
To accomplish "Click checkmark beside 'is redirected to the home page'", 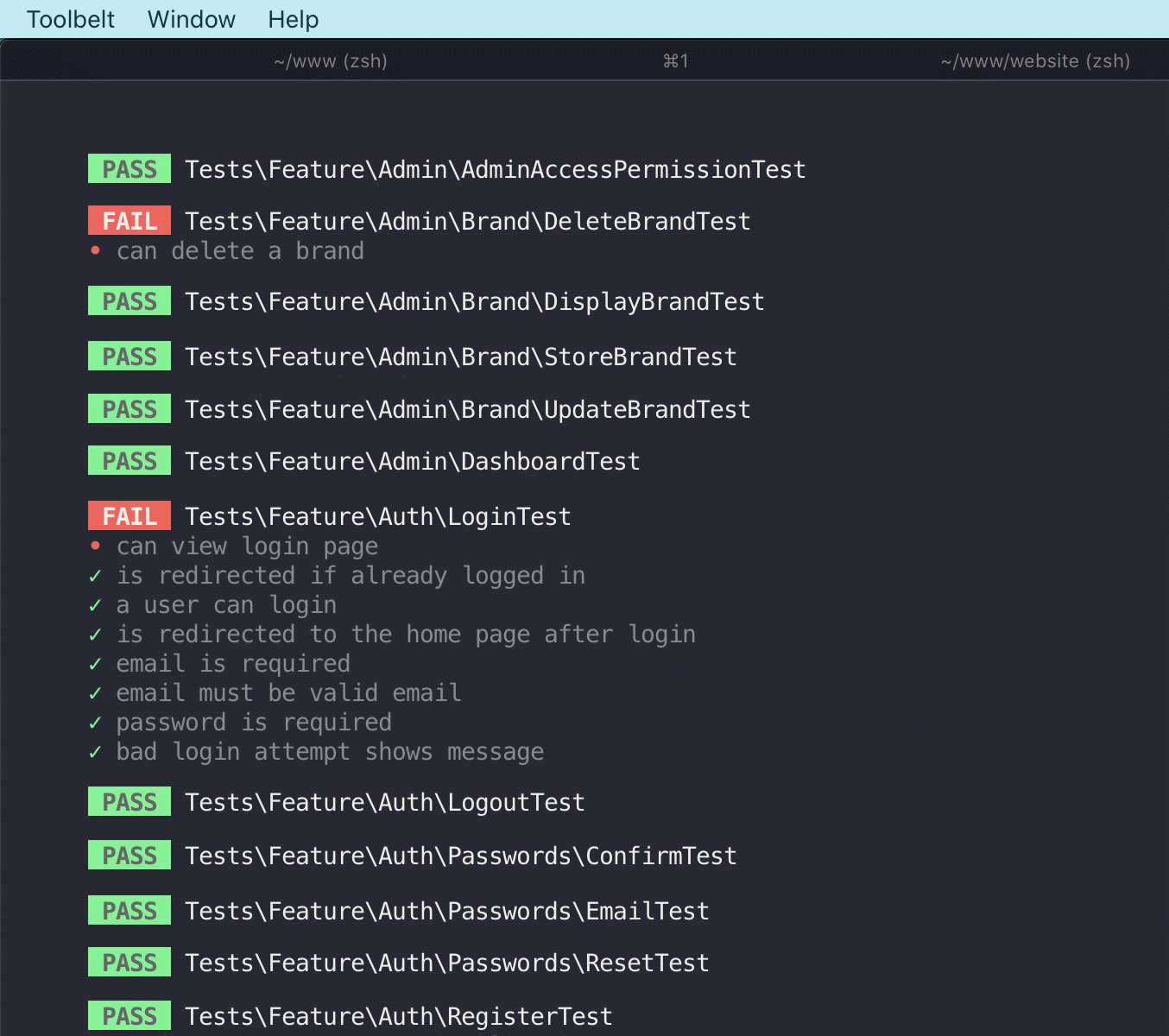I will point(95,635).
